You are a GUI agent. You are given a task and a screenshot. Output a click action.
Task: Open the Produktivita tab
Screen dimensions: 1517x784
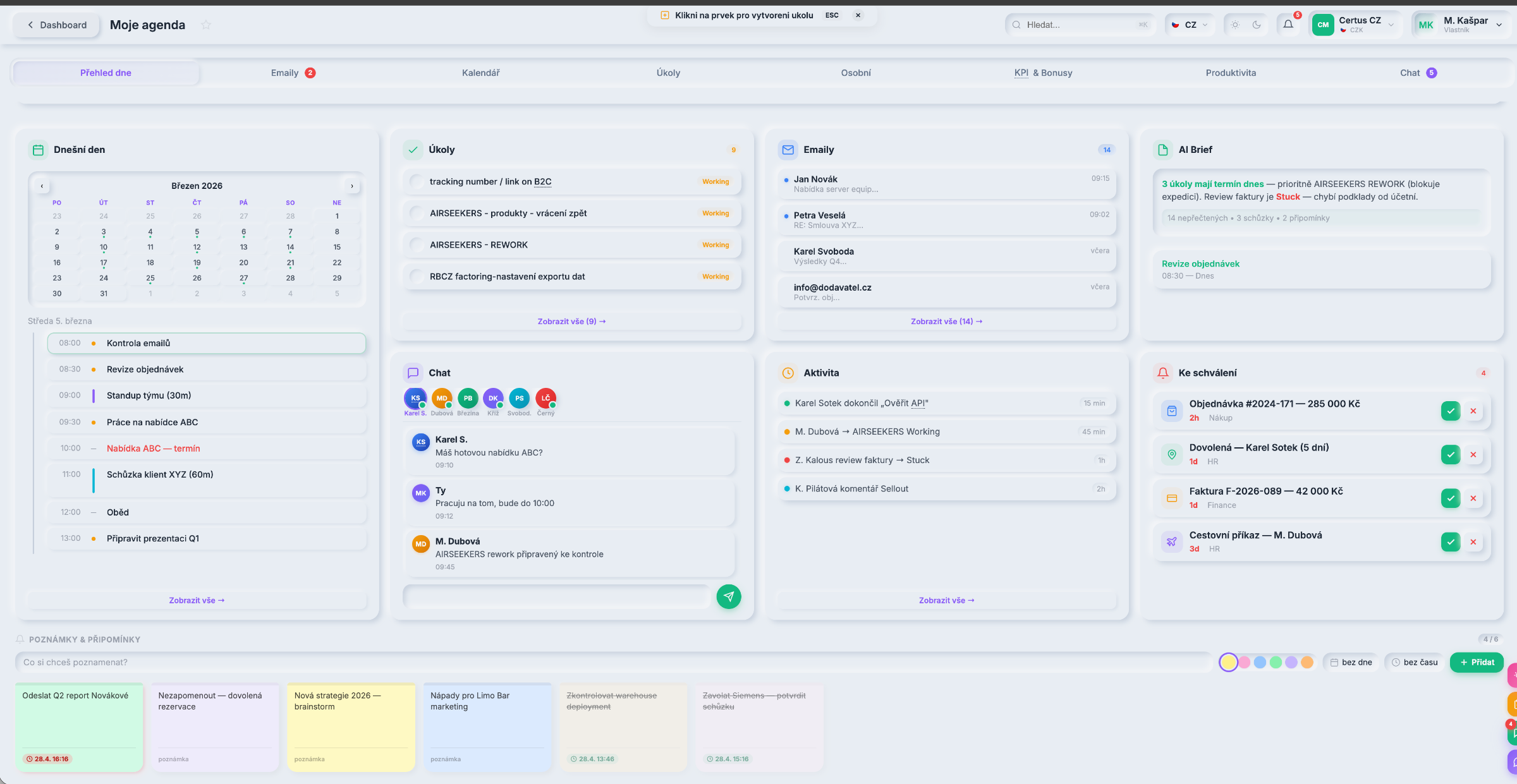coord(1231,73)
